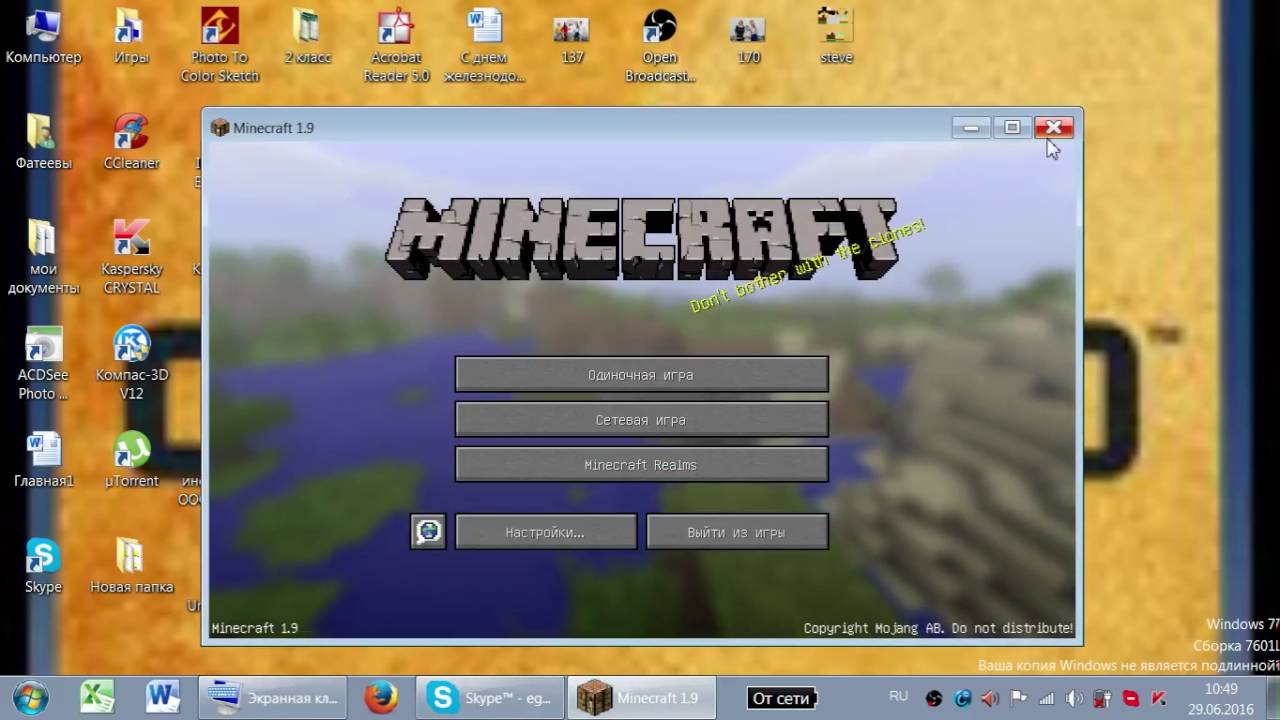
Task: Select Acrobat Reader 5.0 desktop shortcut
Action: tap(396, 46)
